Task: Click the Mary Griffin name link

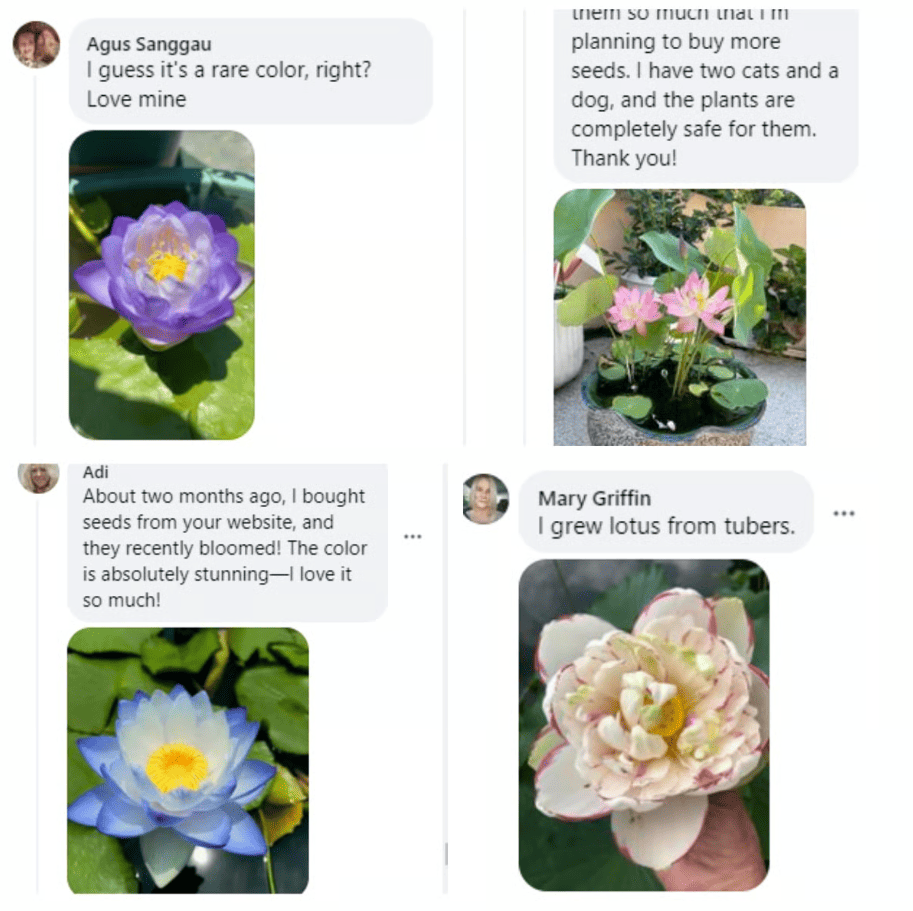Action: (594, 498)
